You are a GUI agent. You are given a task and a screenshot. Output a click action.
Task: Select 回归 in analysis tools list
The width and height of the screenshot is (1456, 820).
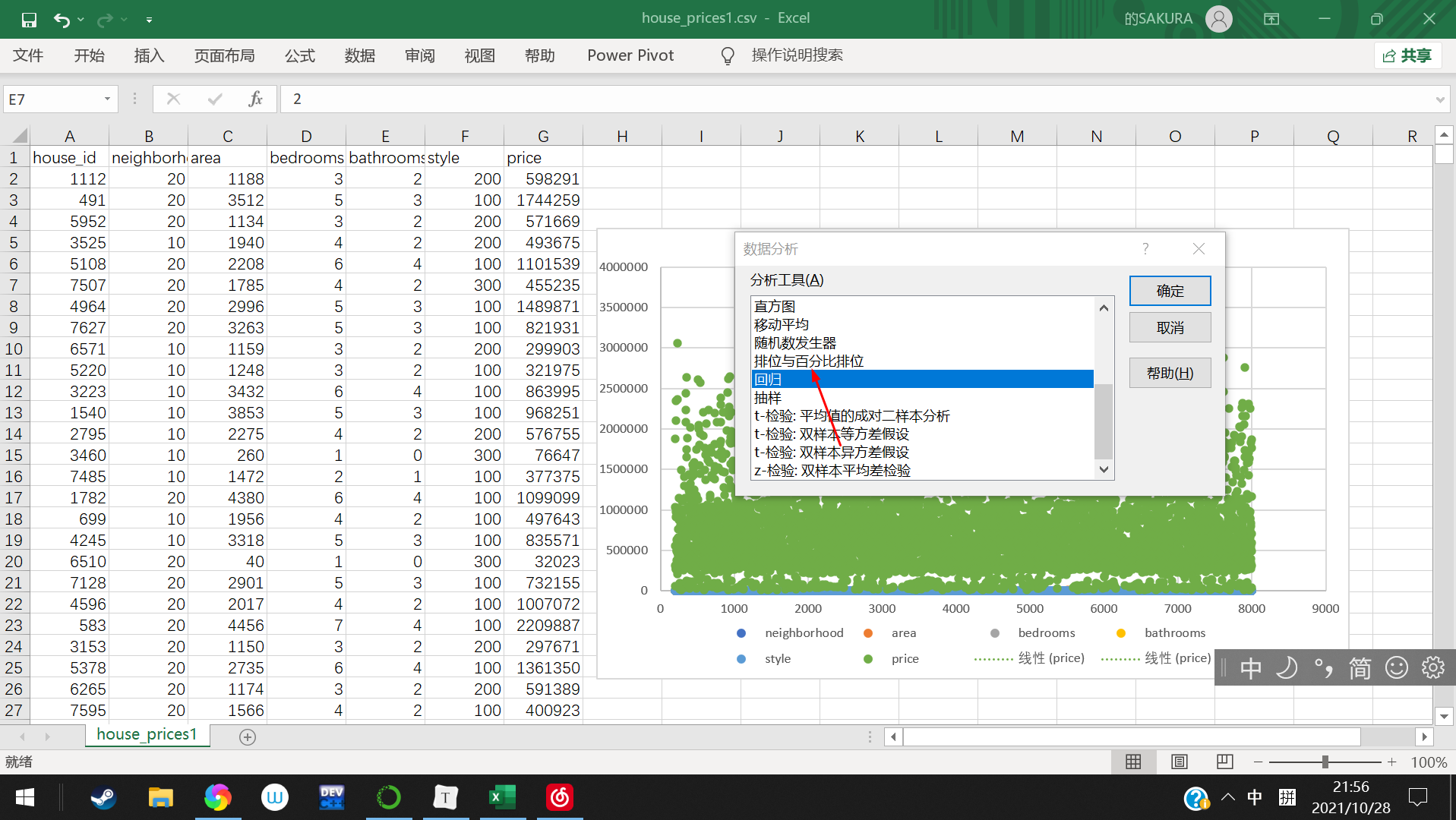pyautogui.click(x=923, y=380)
